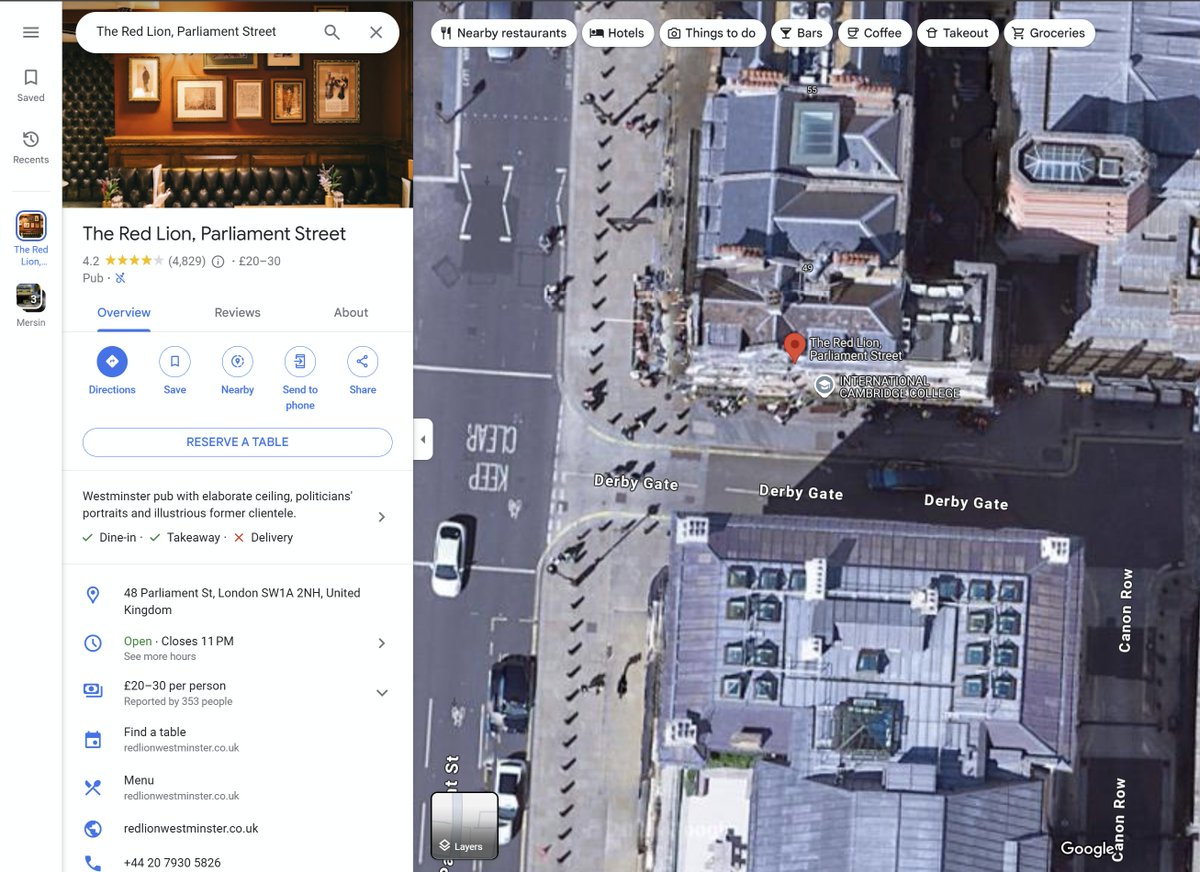Switch to the Overview tab

point(124,313)
